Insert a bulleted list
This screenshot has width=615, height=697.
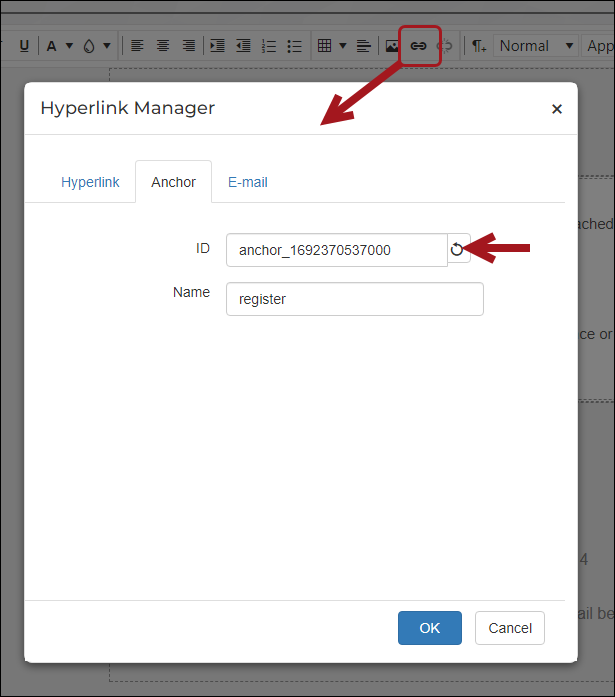pos(294,46)
